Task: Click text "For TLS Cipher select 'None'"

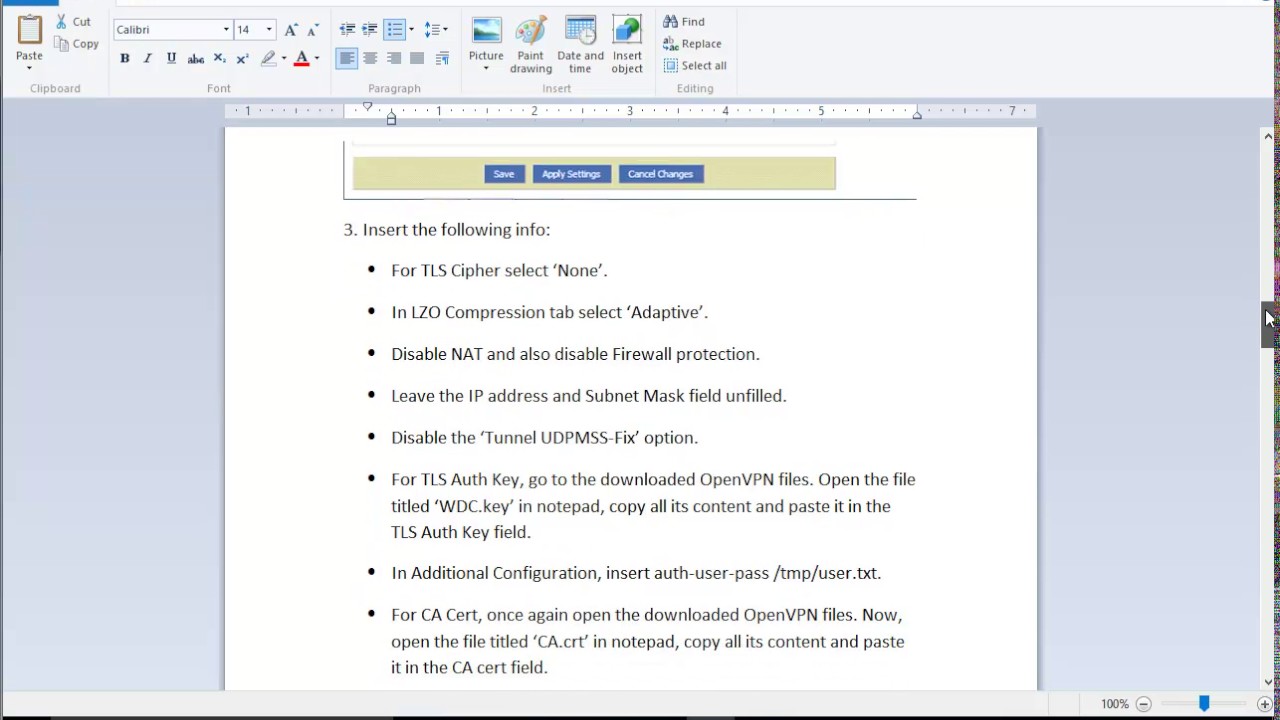Action: coord(499,271)
